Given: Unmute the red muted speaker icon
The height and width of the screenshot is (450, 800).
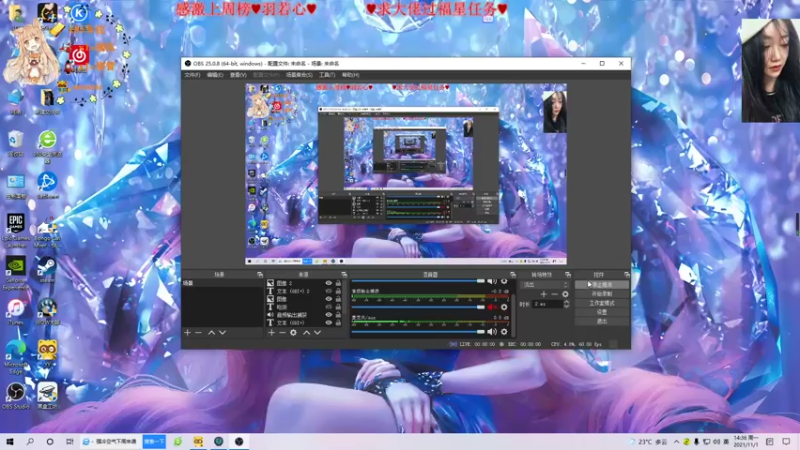Looking at the screenshot, I should [491, 307].
